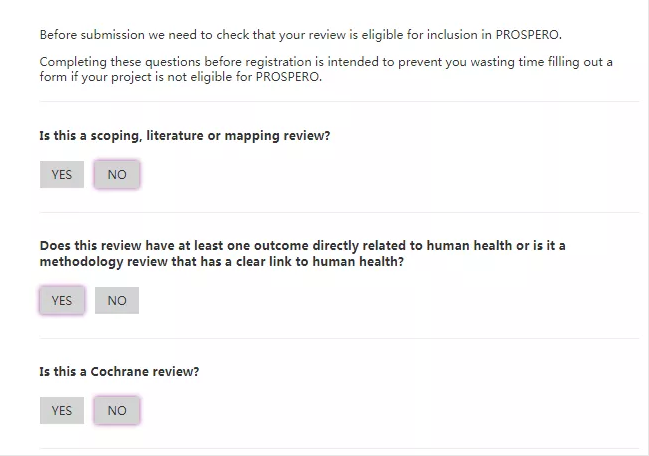Choose YES for human health outcome question
649x456 pixels.
click(x=61, y=300)
